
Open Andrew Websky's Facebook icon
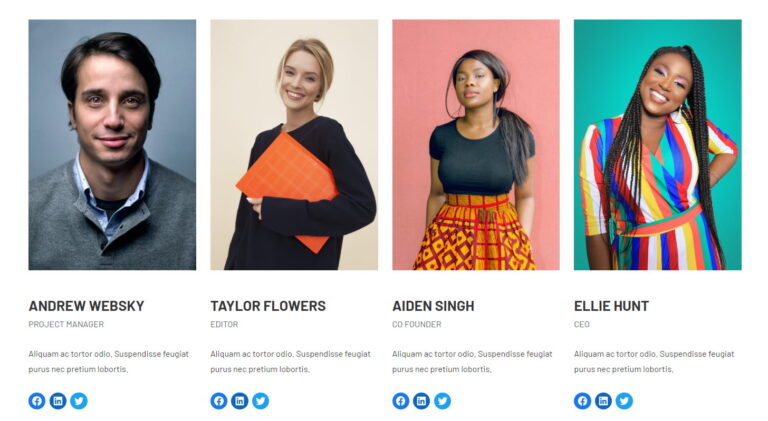37,401
